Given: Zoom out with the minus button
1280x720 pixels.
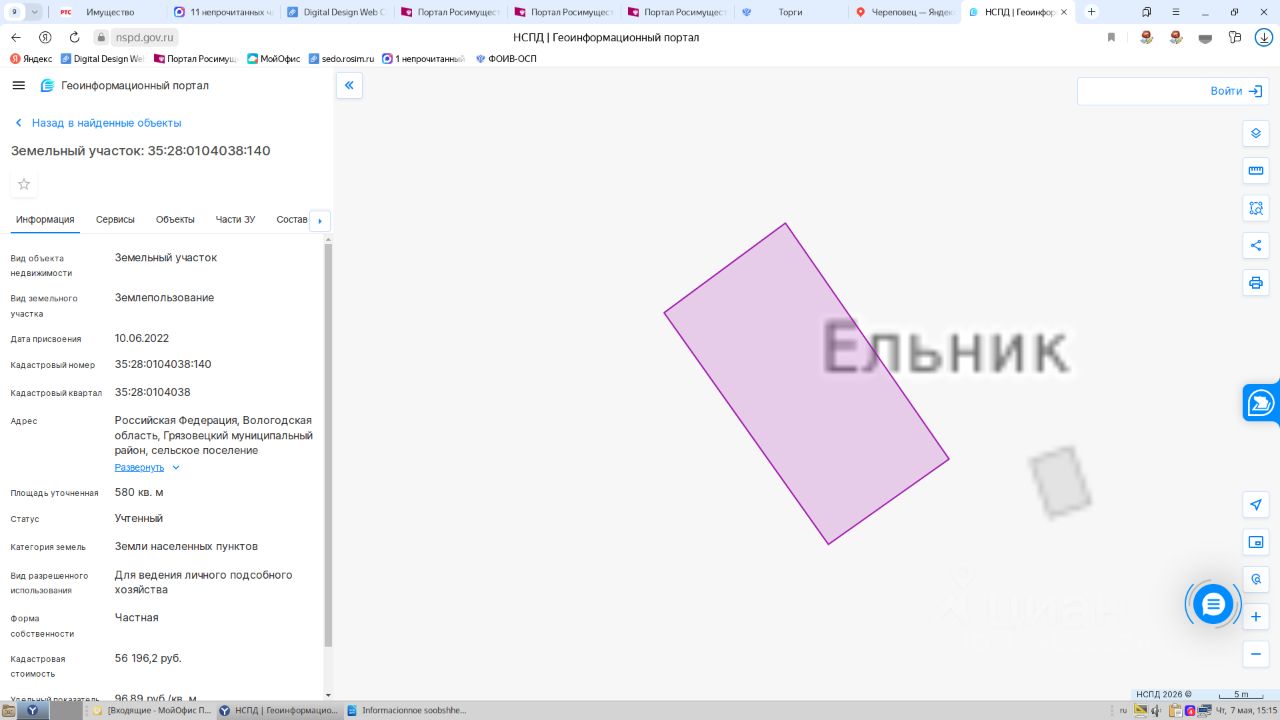Looking at the screenshot, I should click(x=1256, y=654).
